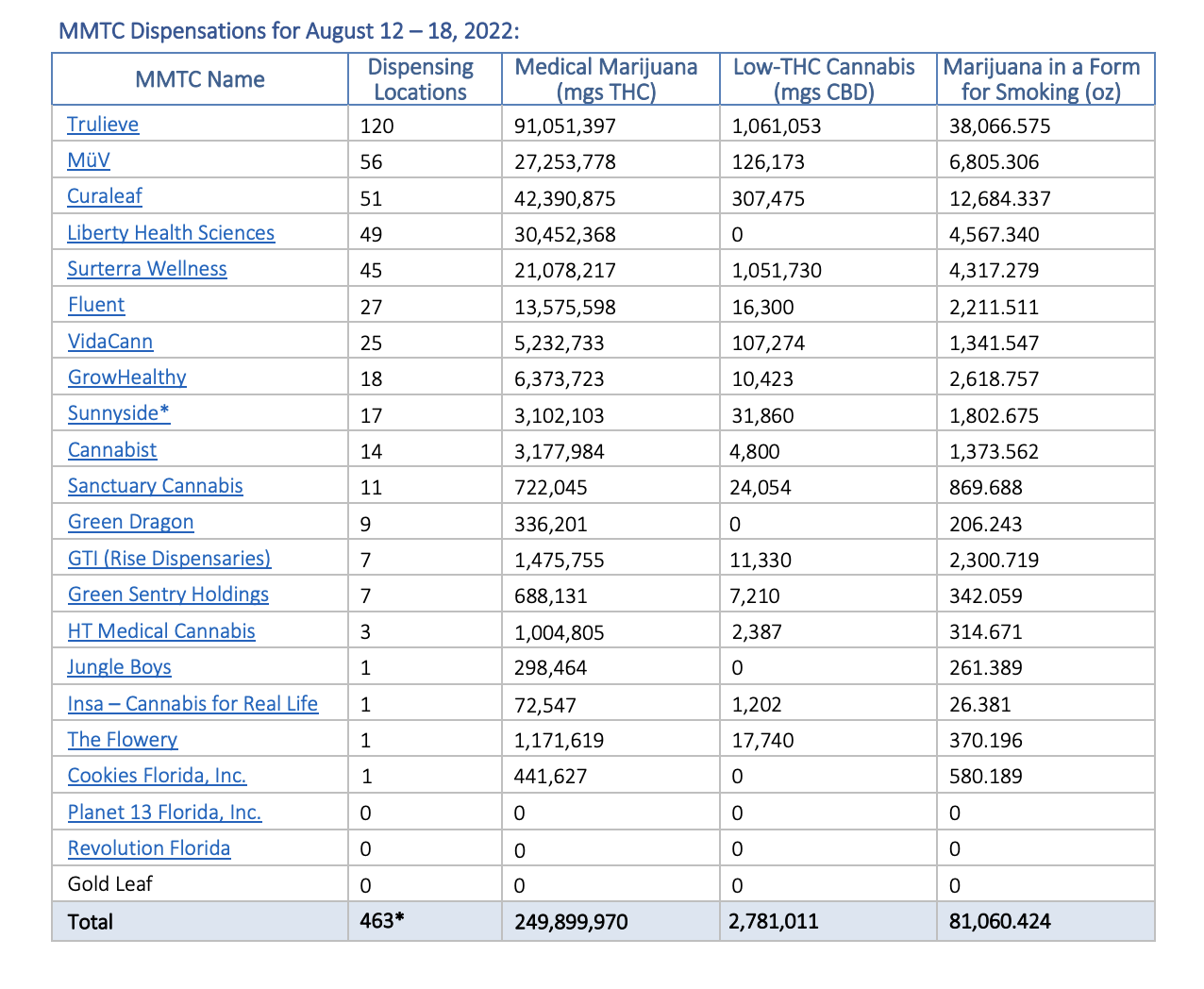The height and width of the screenshot is (989, 1204).
Task: Open Insa – Cannabis for Real Life link
Action: click(193, 704)
